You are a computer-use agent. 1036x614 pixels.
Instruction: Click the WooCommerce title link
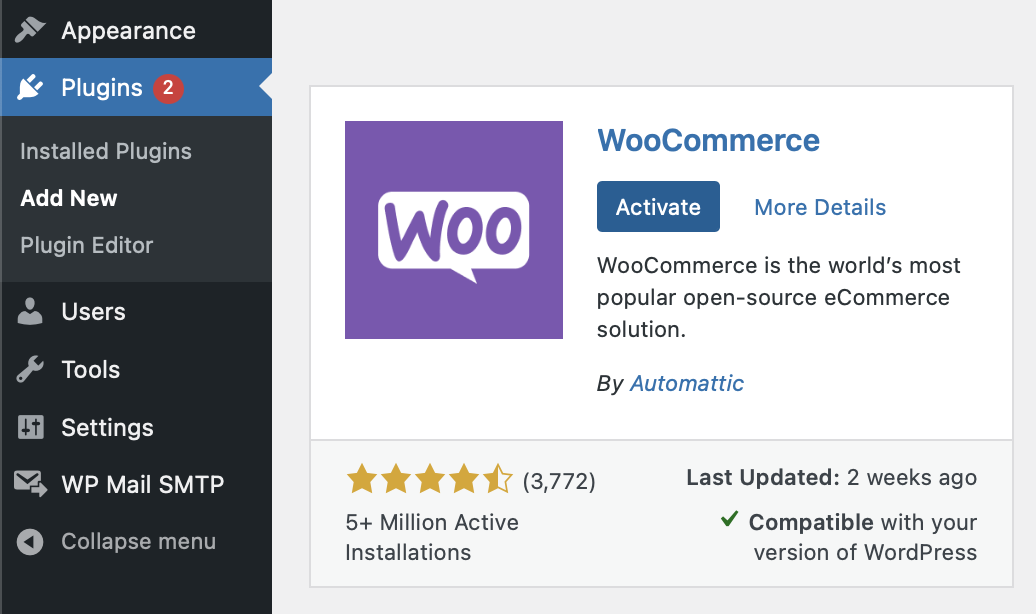click(708, 141)
